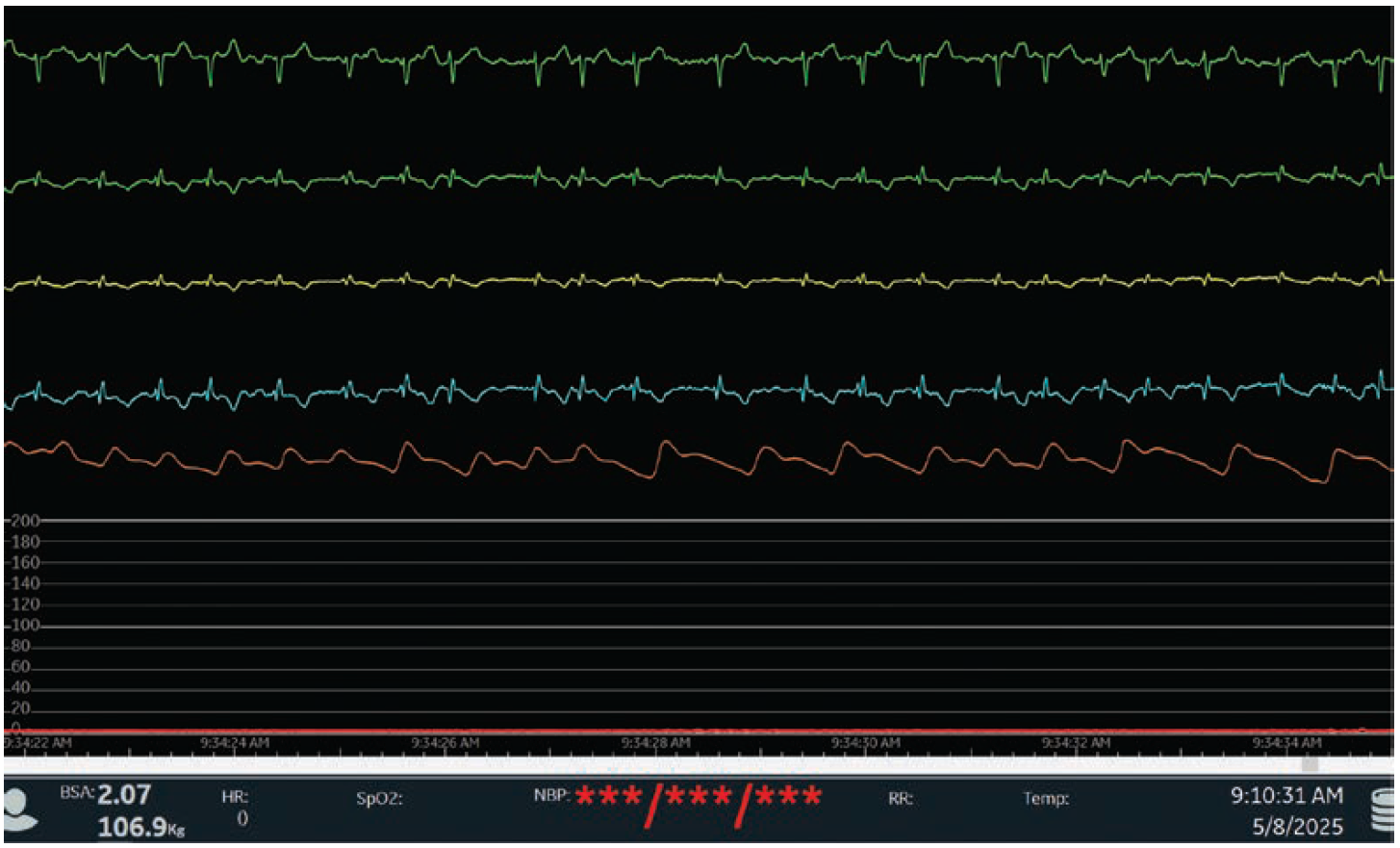Jump to 9:34:24 AM on timeline
Screen dimensions: 1400x848
point(235,743)
